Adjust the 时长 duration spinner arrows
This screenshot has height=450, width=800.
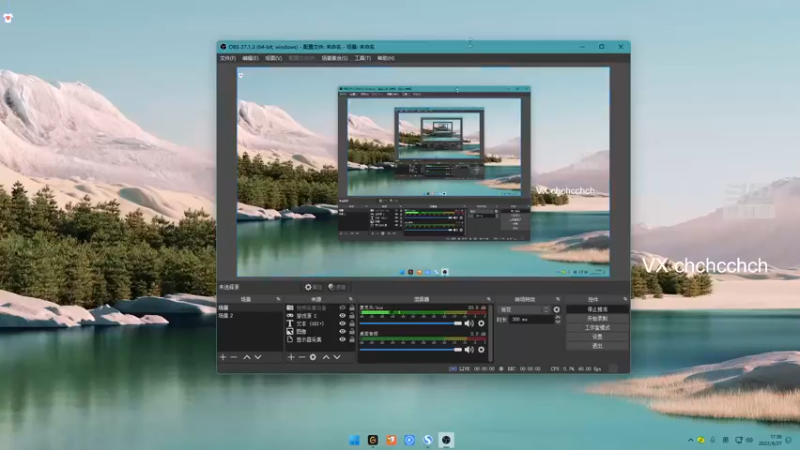(558, 319)
